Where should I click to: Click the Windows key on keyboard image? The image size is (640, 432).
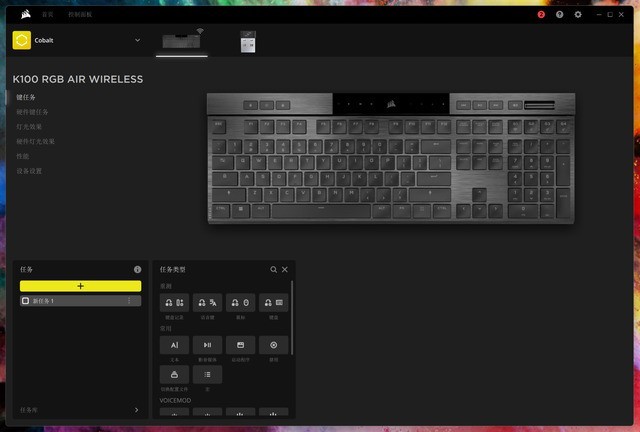click(x=241, y=211)
